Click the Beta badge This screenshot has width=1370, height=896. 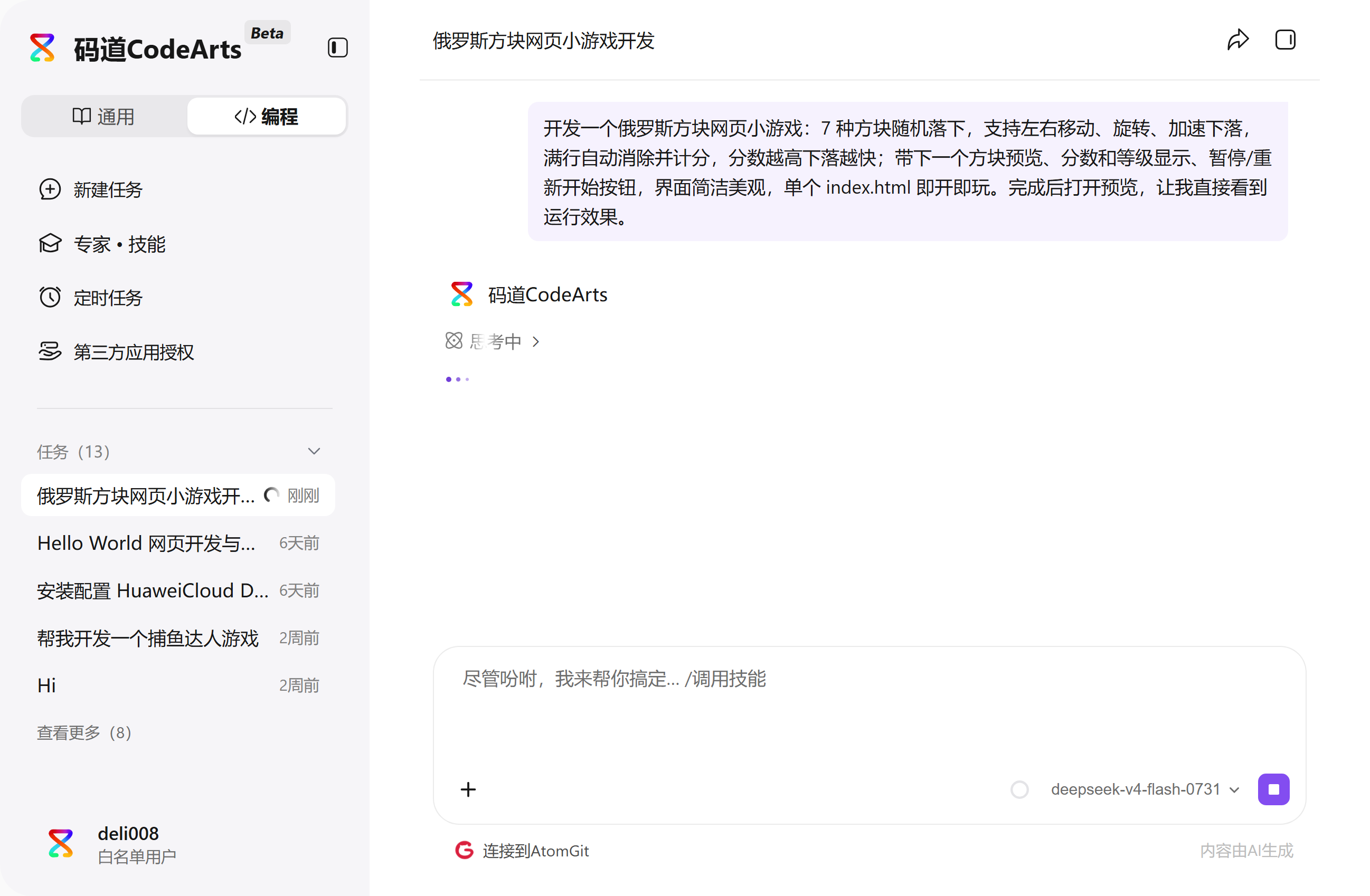(267, 33)
